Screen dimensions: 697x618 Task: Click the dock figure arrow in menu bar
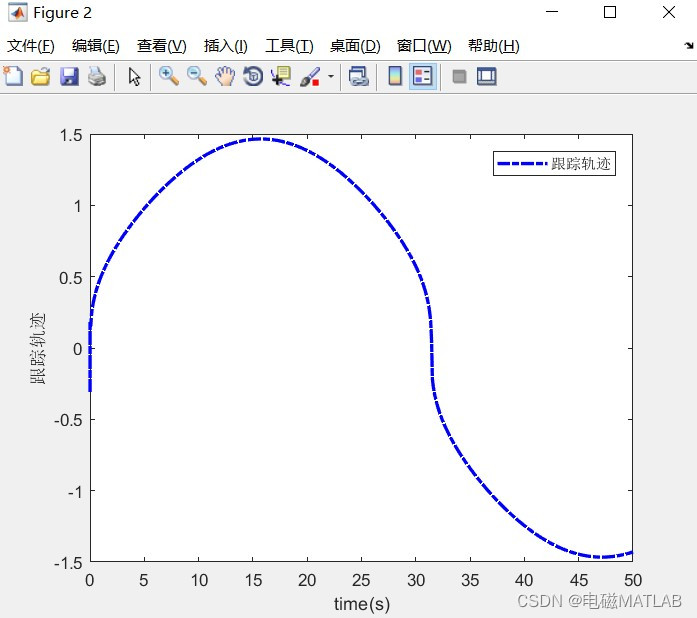pyautogui.click(x=689, y=45)
